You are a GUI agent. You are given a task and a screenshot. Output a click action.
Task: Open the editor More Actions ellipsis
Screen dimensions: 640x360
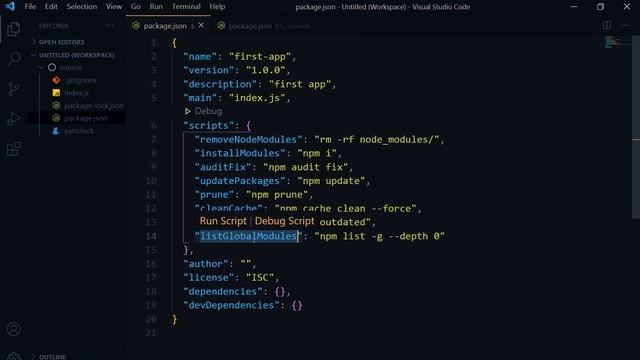(x=624, y=25)
